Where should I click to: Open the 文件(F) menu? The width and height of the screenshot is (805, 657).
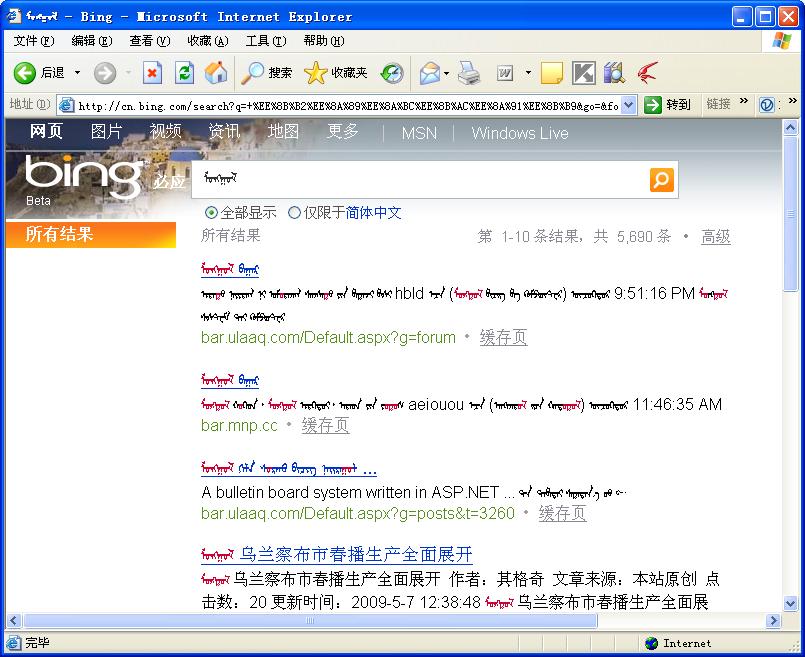pos(34,41)
